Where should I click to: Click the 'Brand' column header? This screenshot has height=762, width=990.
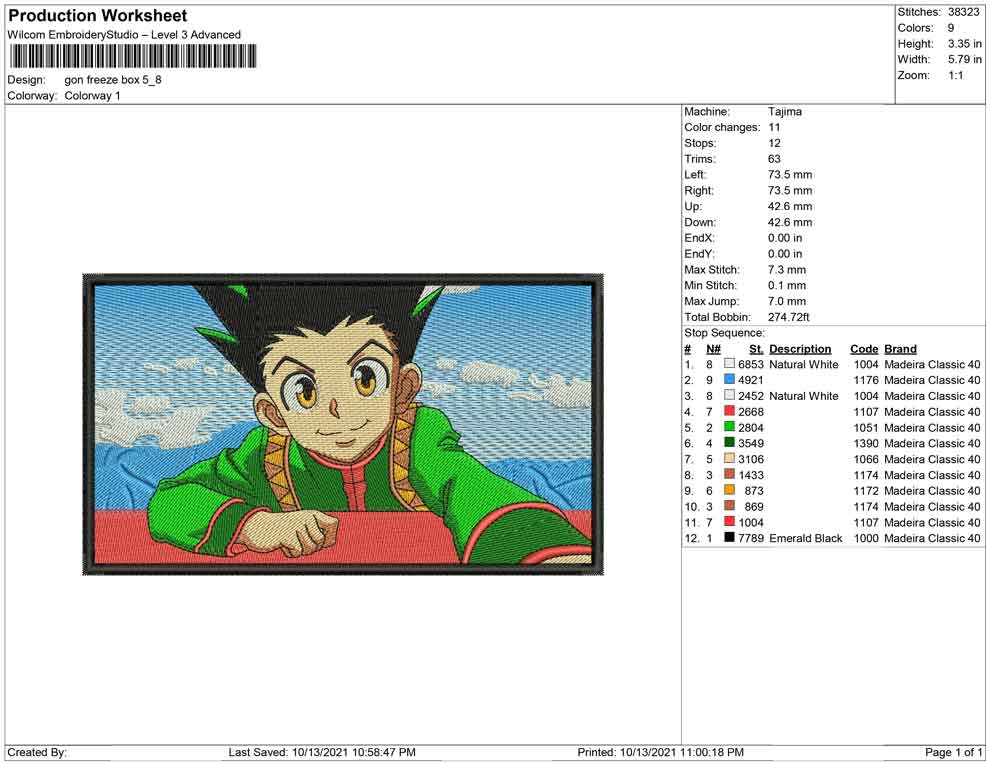point(900,348)
